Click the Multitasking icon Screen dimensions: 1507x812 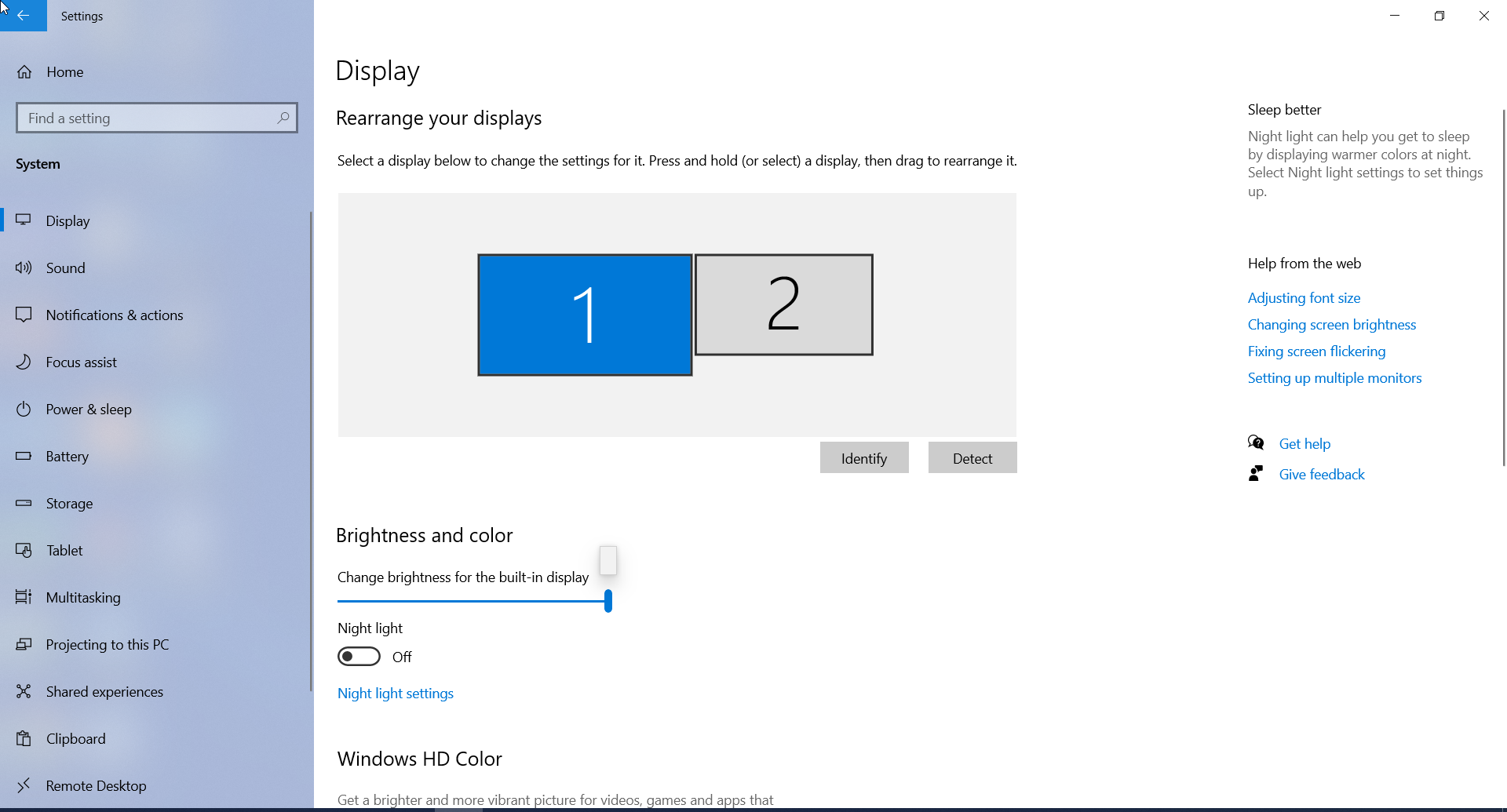pos(24,597)
